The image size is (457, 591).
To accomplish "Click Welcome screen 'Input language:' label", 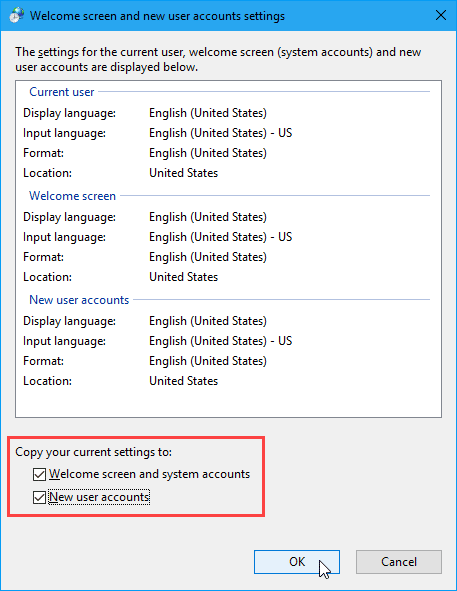I will coord(64,237).
